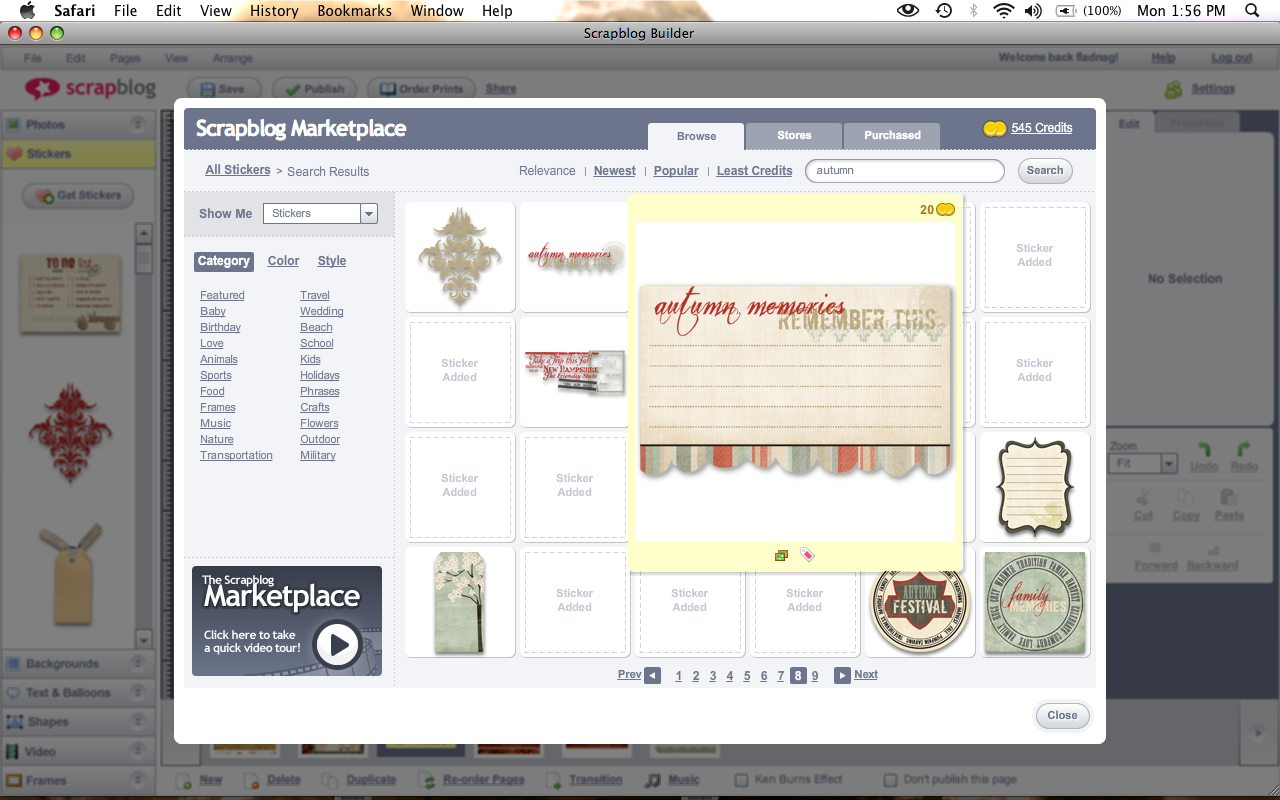Select the lined journaling bracket frame sticker
1280x800 pixels.
(x=1035, y=487)
